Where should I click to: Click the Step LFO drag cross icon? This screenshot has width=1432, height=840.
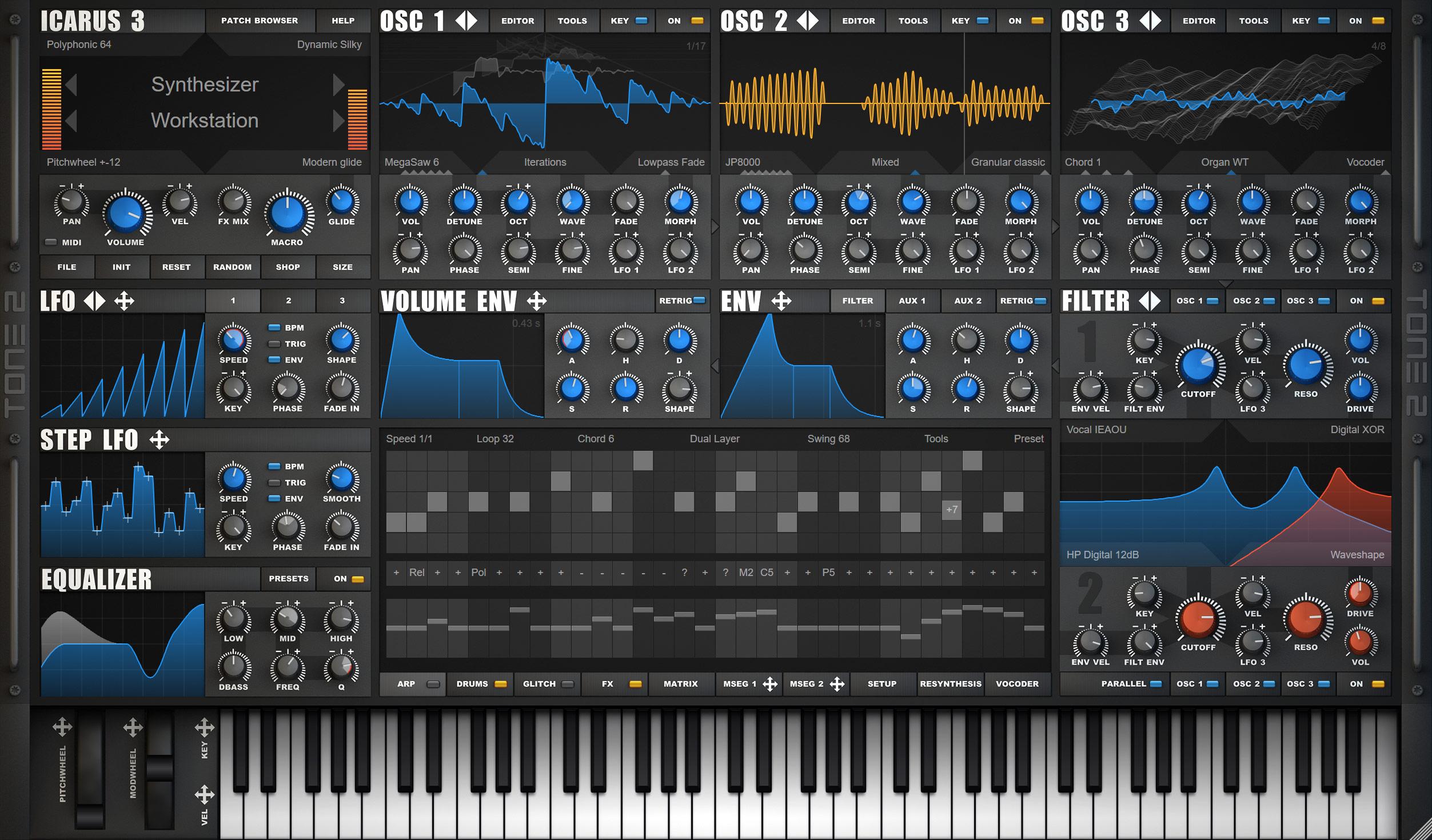159,439
